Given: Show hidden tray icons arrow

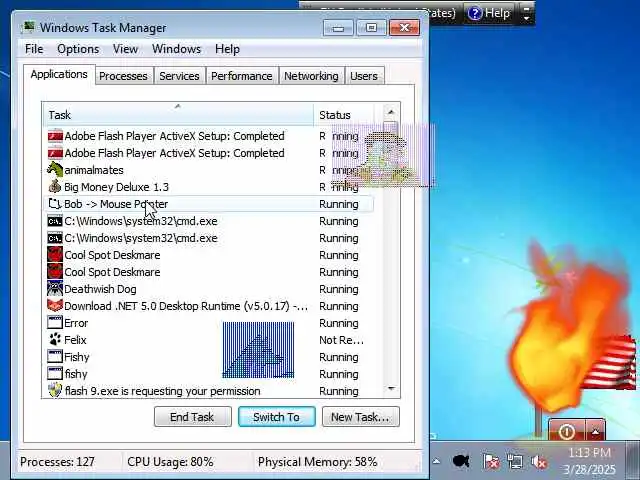Looking at the screenshot, I should pos(436,462).
